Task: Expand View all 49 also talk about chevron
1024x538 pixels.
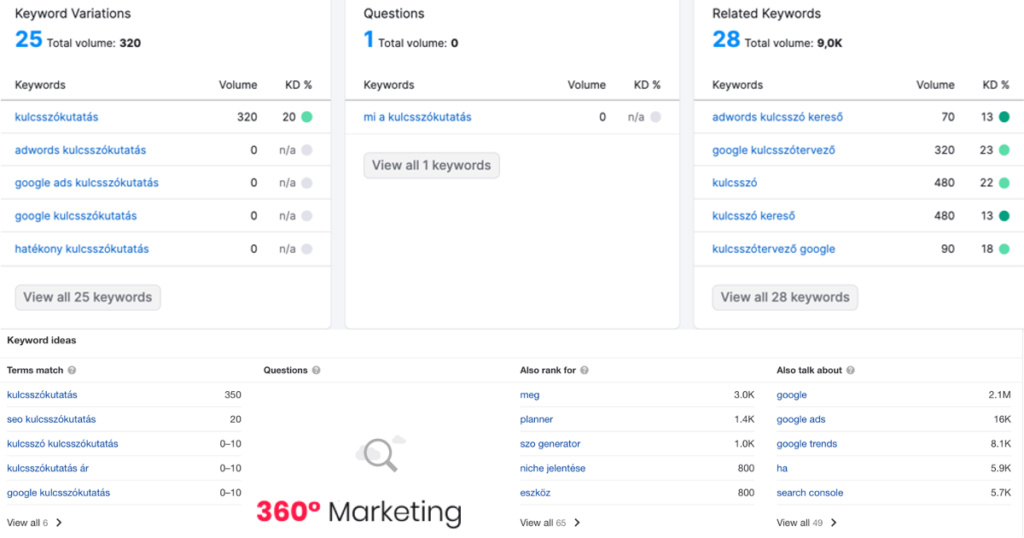Action: click(833, 522)
